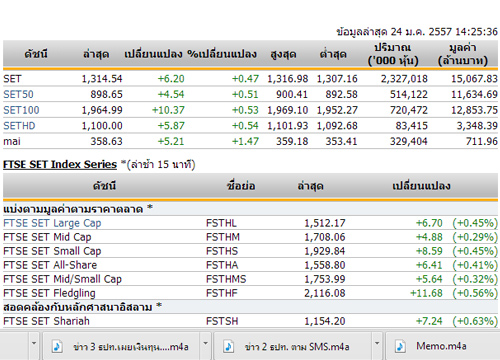This screenshot has width=500, height=360.
Task: Select mai value 711.96
Action: pos(482,141)
